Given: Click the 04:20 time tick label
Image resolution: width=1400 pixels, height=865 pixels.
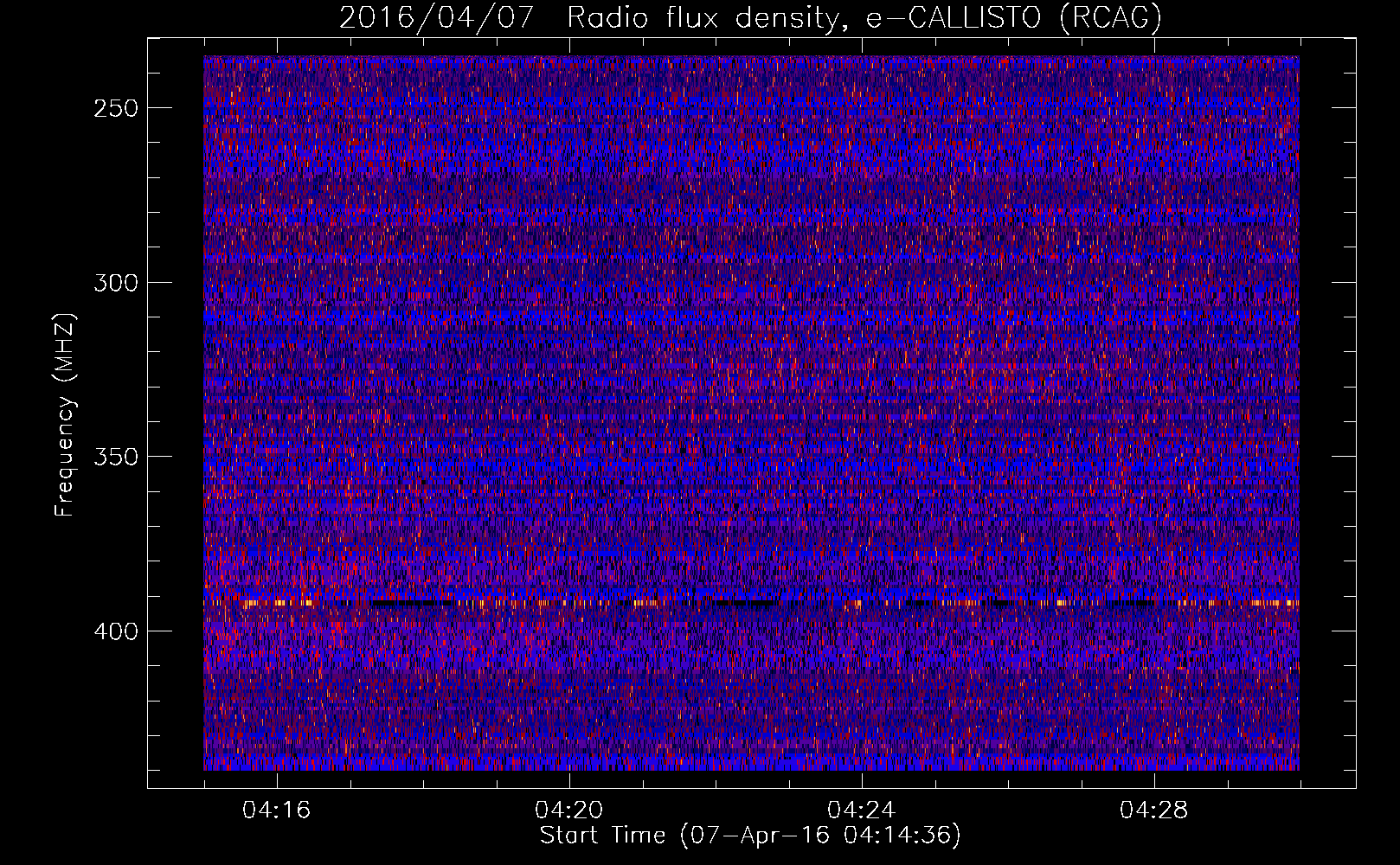Looking at the screenshot, I should (x=569, y=811).
